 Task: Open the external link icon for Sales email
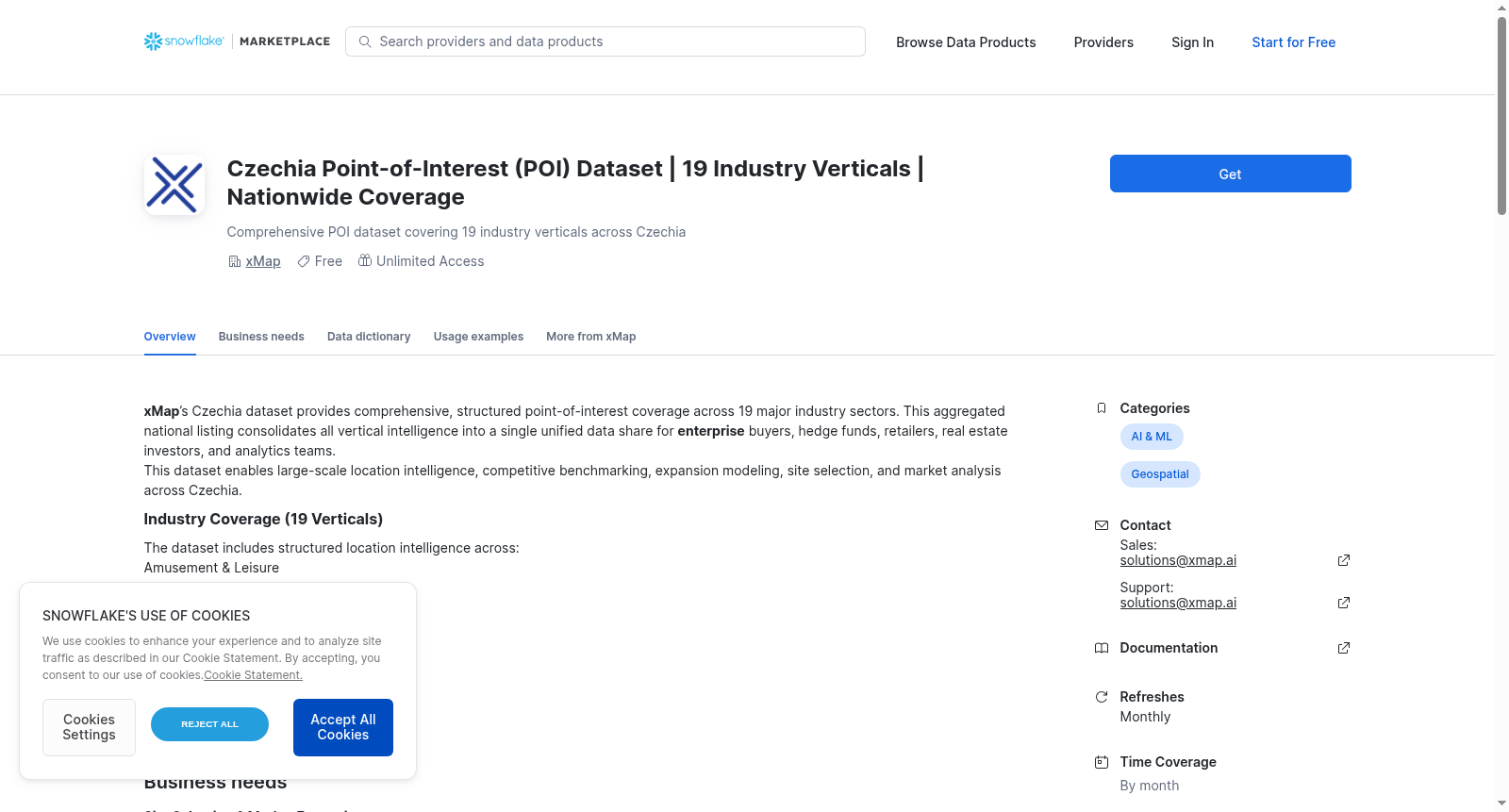(x=1344, y=560)
